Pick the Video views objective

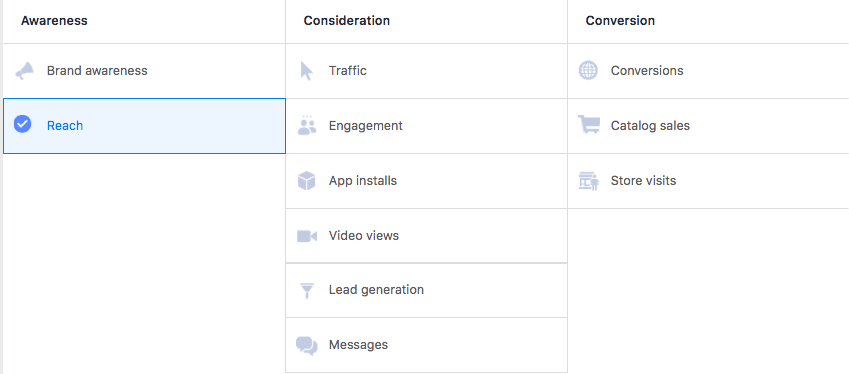(427, 236)
